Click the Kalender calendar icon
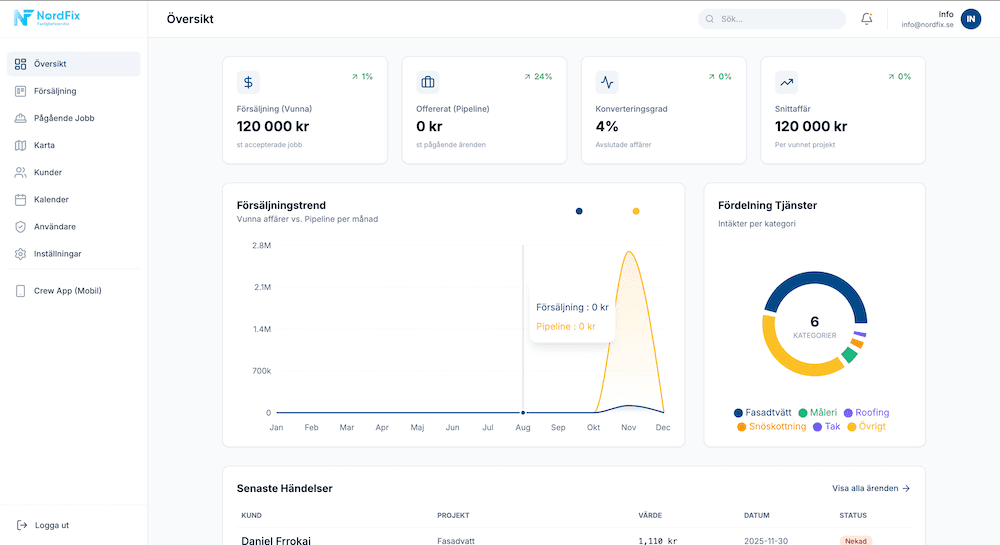The image size is (1000, 545). 20,200
